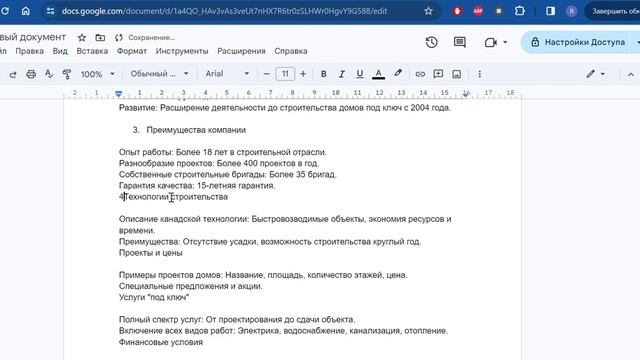The height and width of the screenshot is (360, 640).
Task: Click the right indent marker on ruler
Action: pos(466,94)
